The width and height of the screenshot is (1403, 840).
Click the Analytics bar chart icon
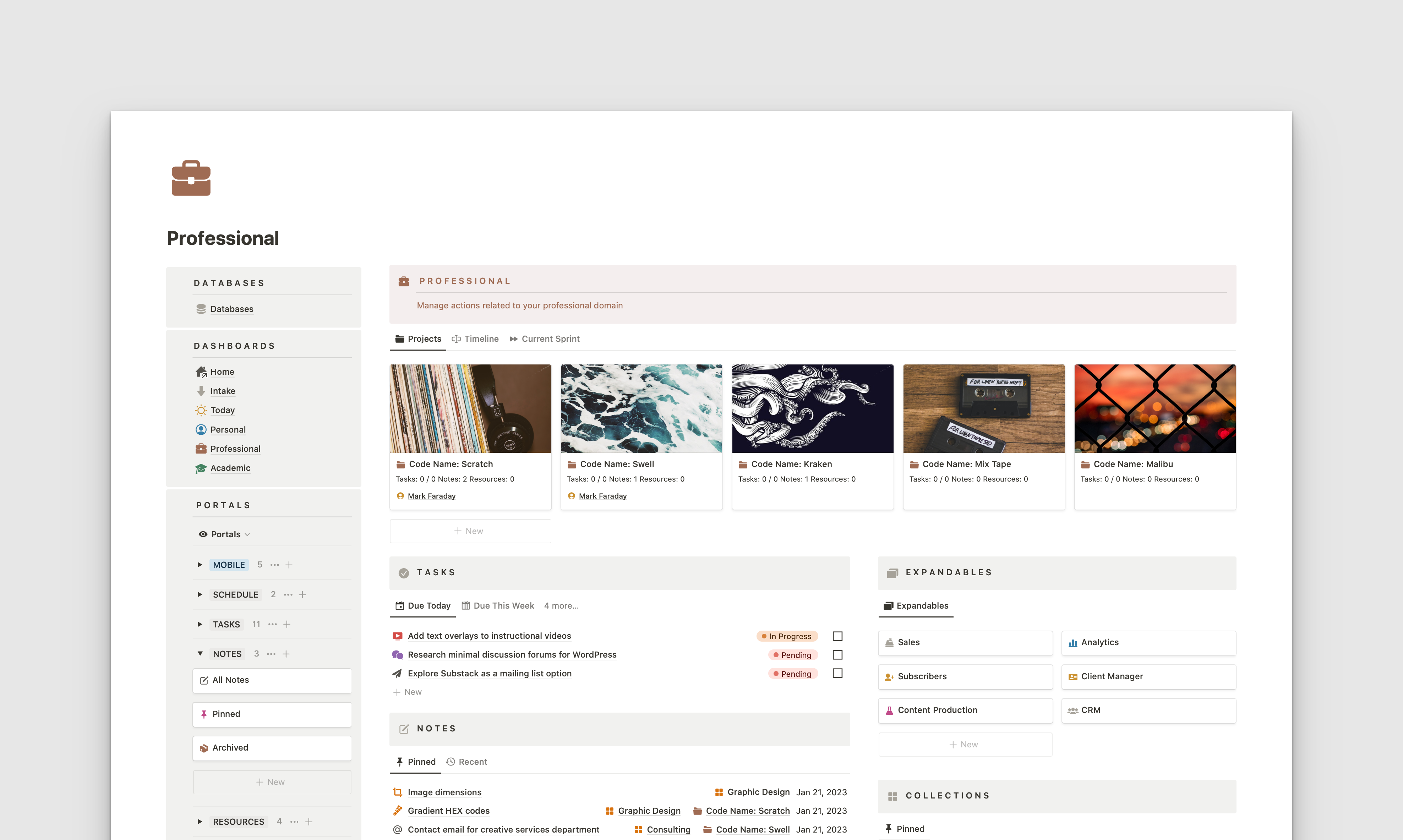[x=1072, y=642]
